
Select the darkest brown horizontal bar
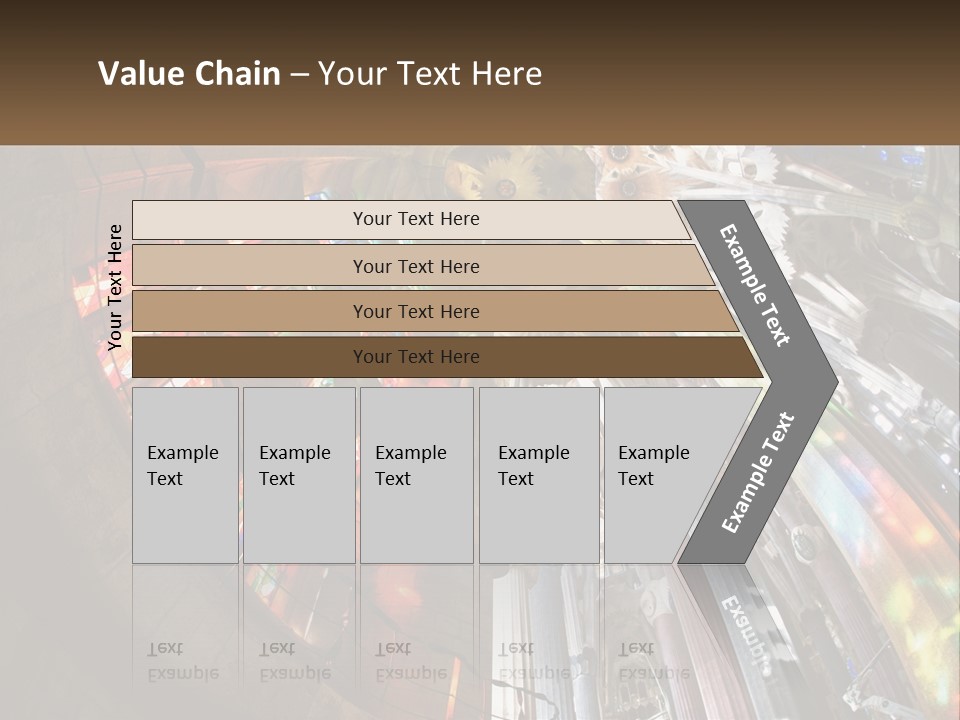coord(416,357)
